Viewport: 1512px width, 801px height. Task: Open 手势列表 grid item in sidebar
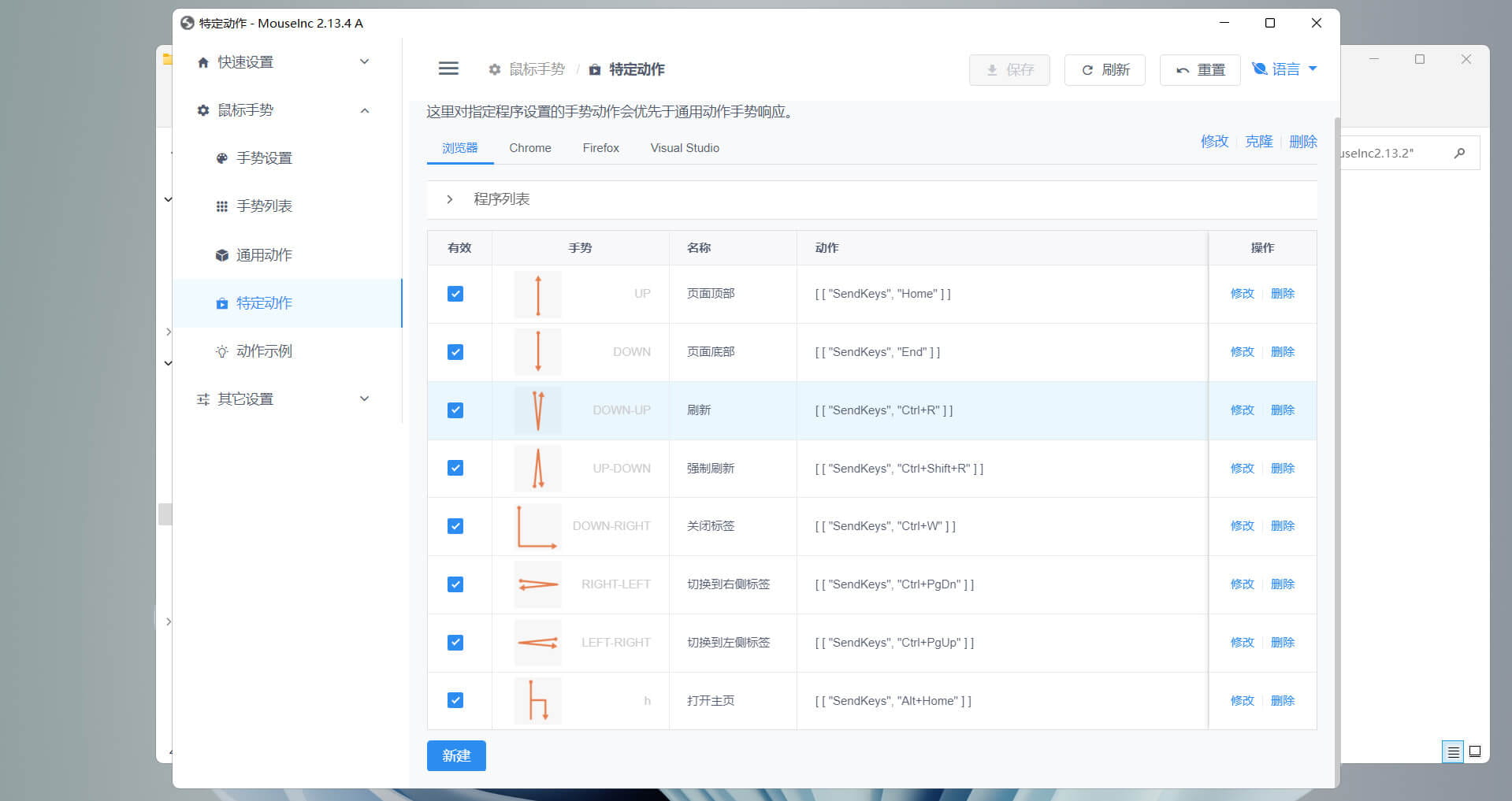(264, 206)
